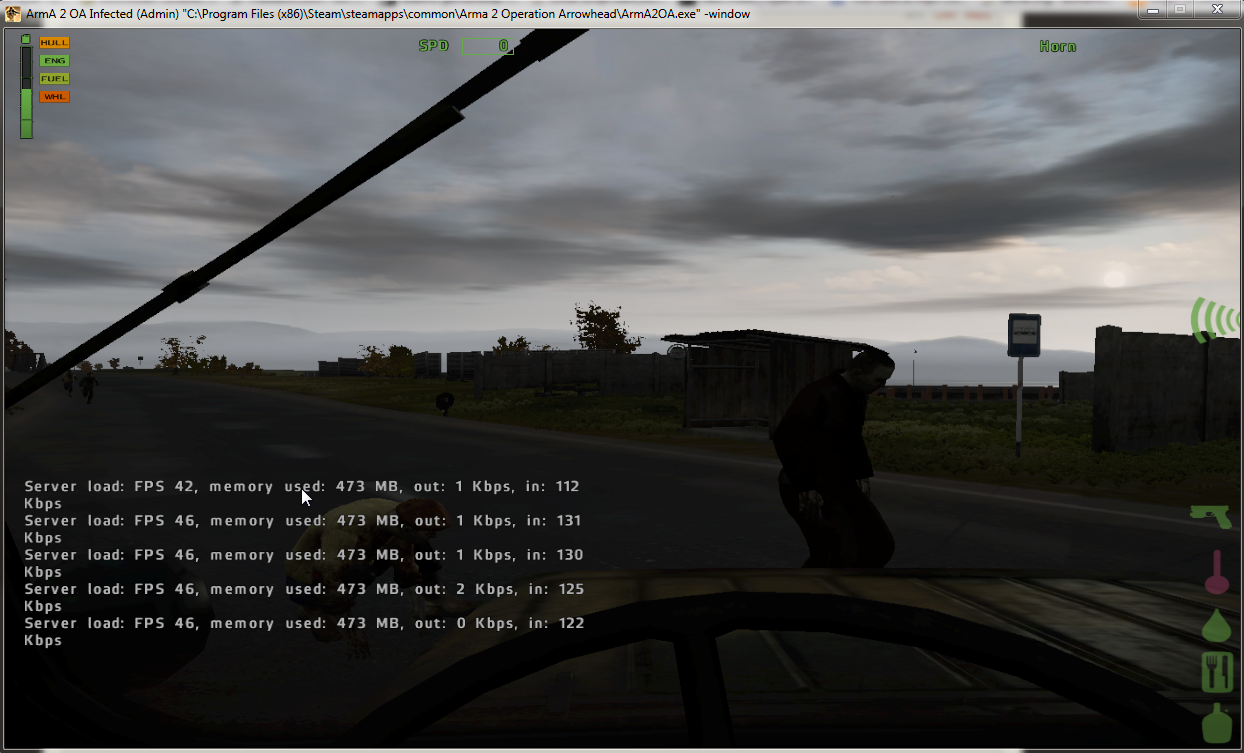The image size is (1244, 753).
Task: Click the server load line 'out: 0 Kbps'
Action: click(304, 631)
